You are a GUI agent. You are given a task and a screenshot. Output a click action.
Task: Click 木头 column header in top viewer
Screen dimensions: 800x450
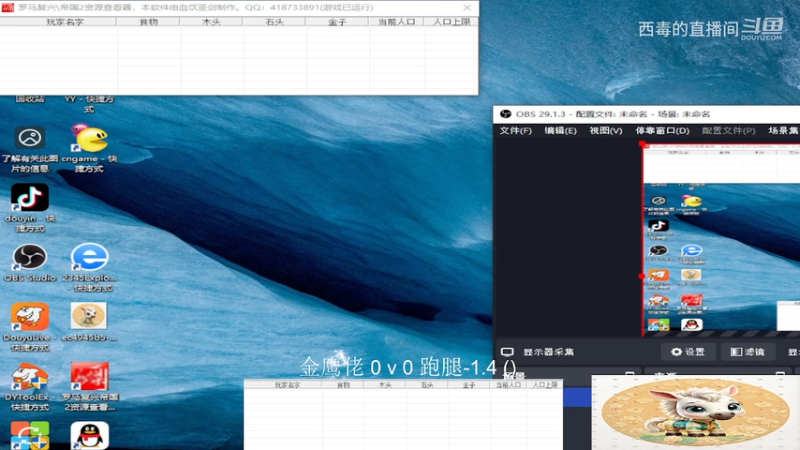(211, 22)
